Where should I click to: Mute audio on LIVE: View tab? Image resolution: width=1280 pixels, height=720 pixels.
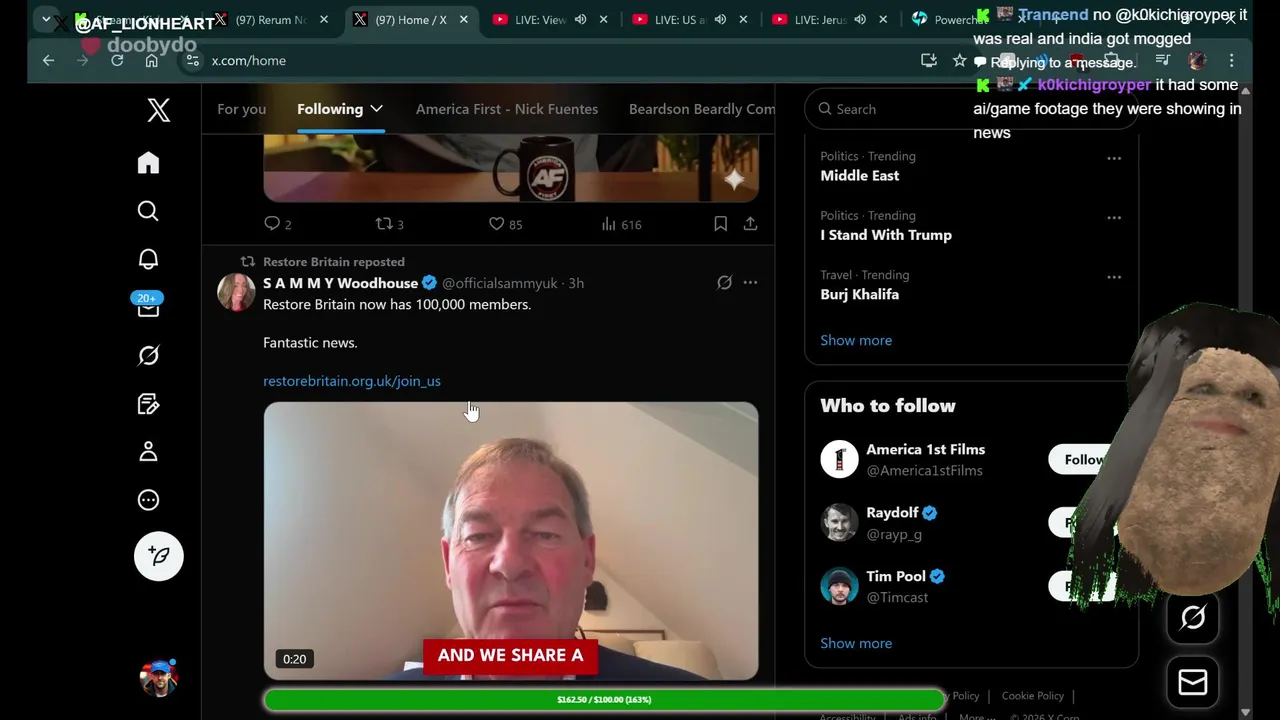click(x=580, y=19)
